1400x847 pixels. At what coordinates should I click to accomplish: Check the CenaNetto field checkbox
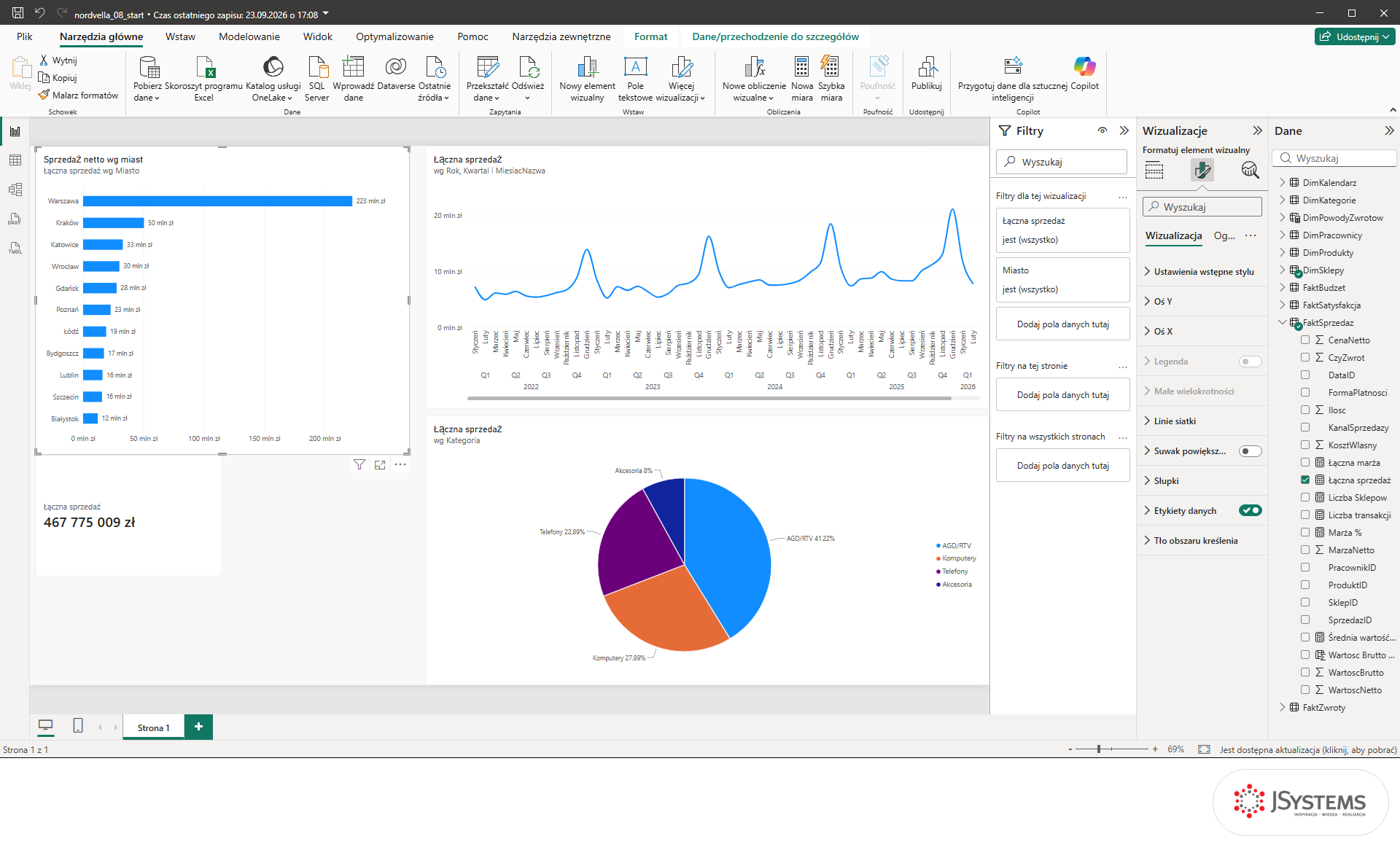[1305, 340]
